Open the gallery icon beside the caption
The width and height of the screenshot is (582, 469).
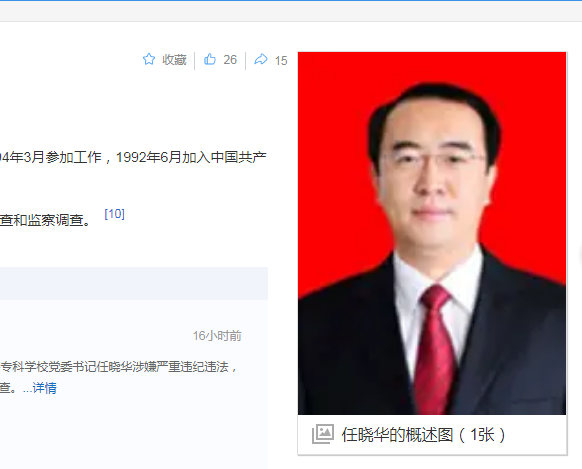tap(323, 434)
